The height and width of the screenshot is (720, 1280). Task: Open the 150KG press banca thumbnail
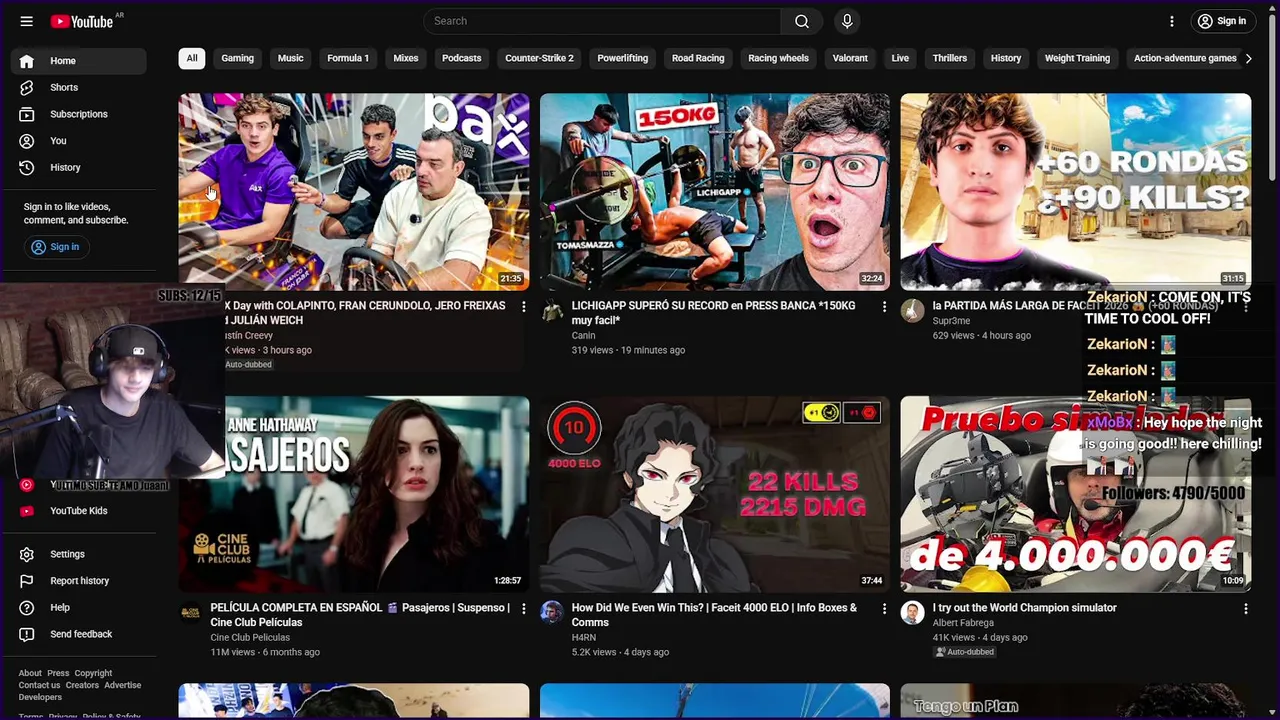(715, 192)
